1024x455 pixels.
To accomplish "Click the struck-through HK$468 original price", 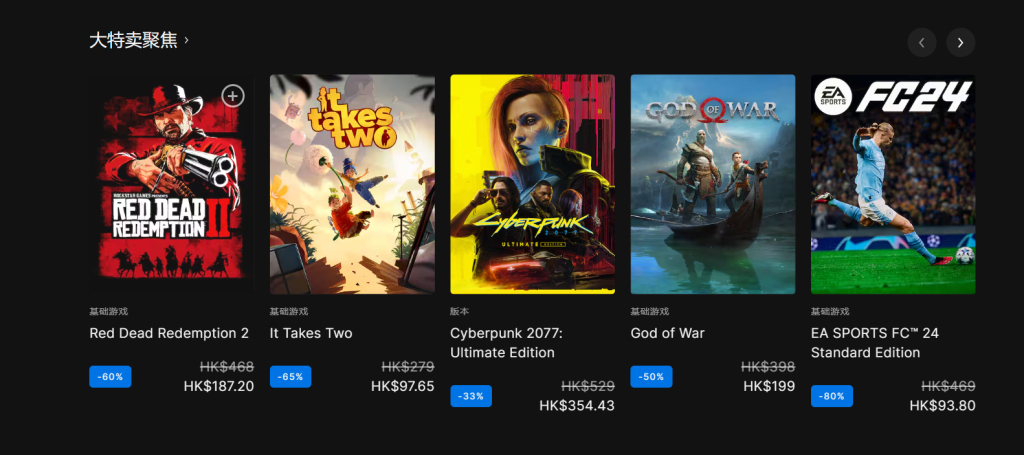I will point(227,367).
